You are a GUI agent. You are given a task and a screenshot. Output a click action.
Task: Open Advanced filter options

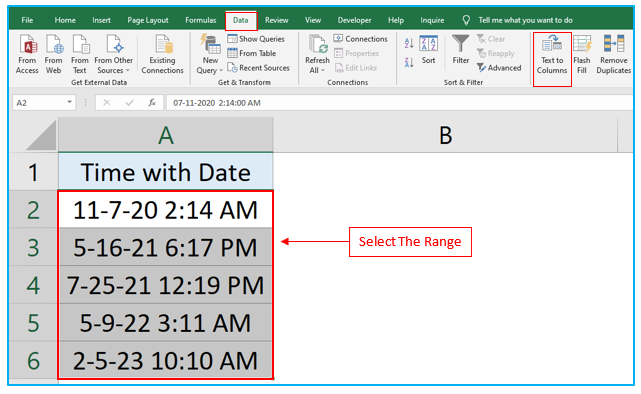tap(499, 68)
